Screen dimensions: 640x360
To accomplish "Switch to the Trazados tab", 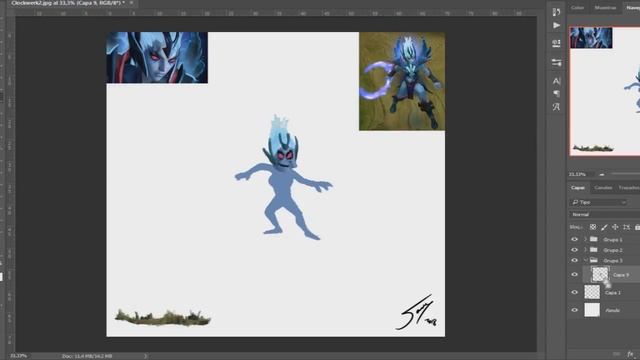I will [x=629, y=188].
